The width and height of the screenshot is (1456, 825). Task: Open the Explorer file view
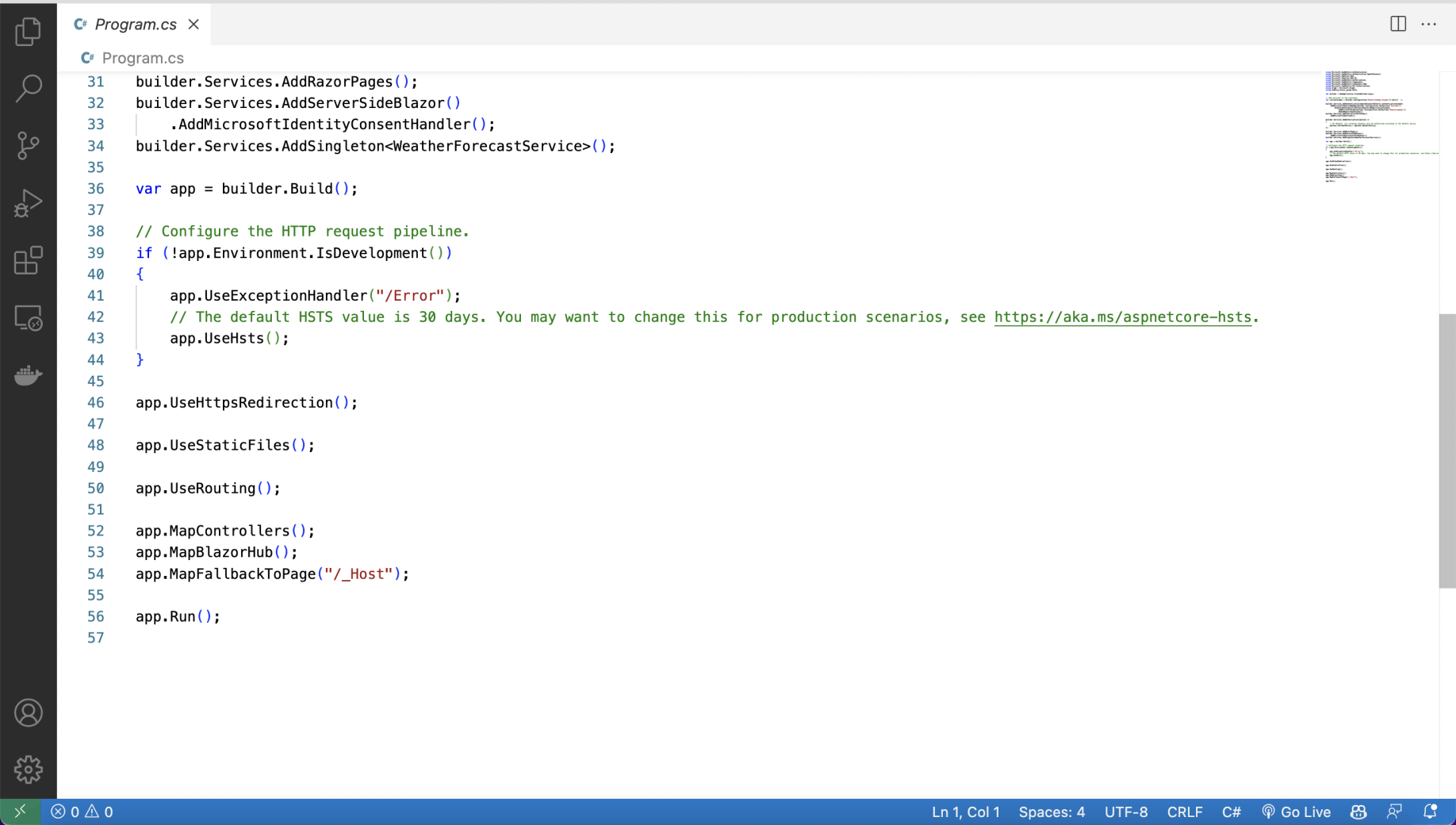point(29,32)
